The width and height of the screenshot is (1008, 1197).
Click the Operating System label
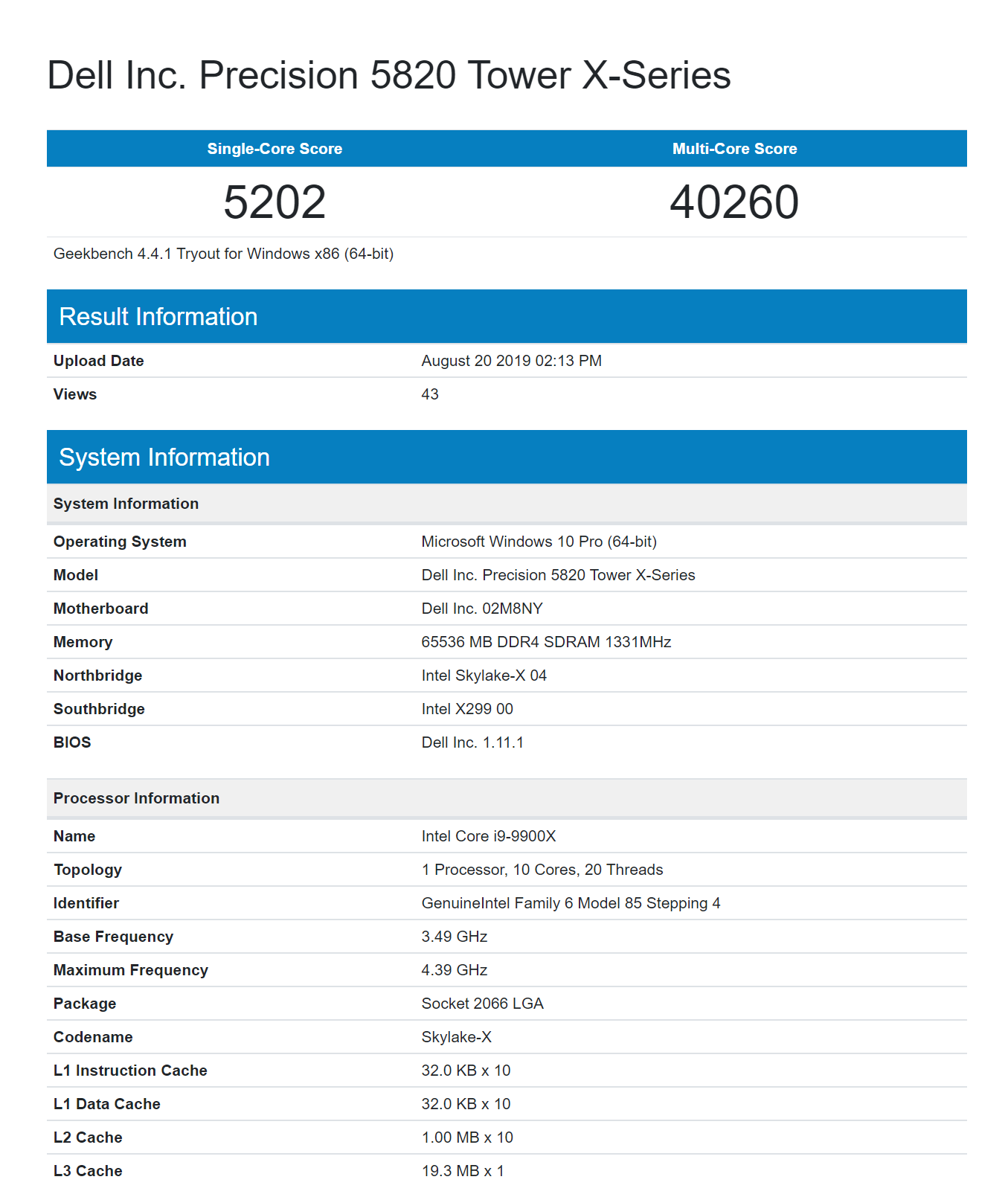pyautogui.click(x=120, y=542)
